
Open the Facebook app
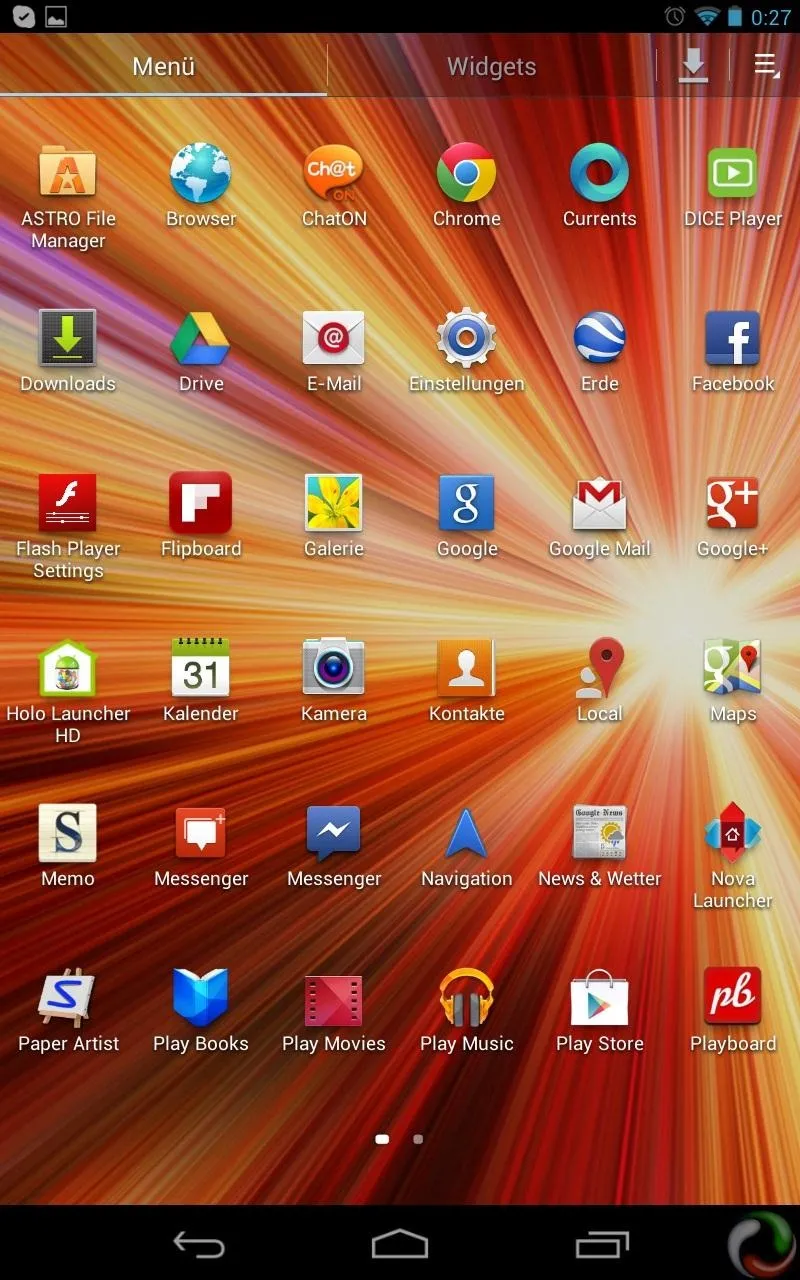click(x=733, y=350)
